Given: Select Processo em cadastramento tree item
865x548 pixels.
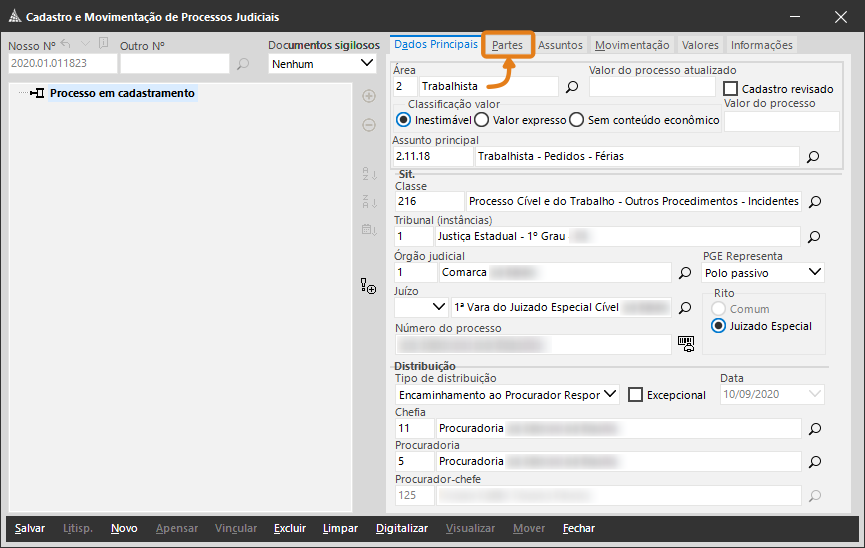Looking at the screenshot, I should coord(122,93).
